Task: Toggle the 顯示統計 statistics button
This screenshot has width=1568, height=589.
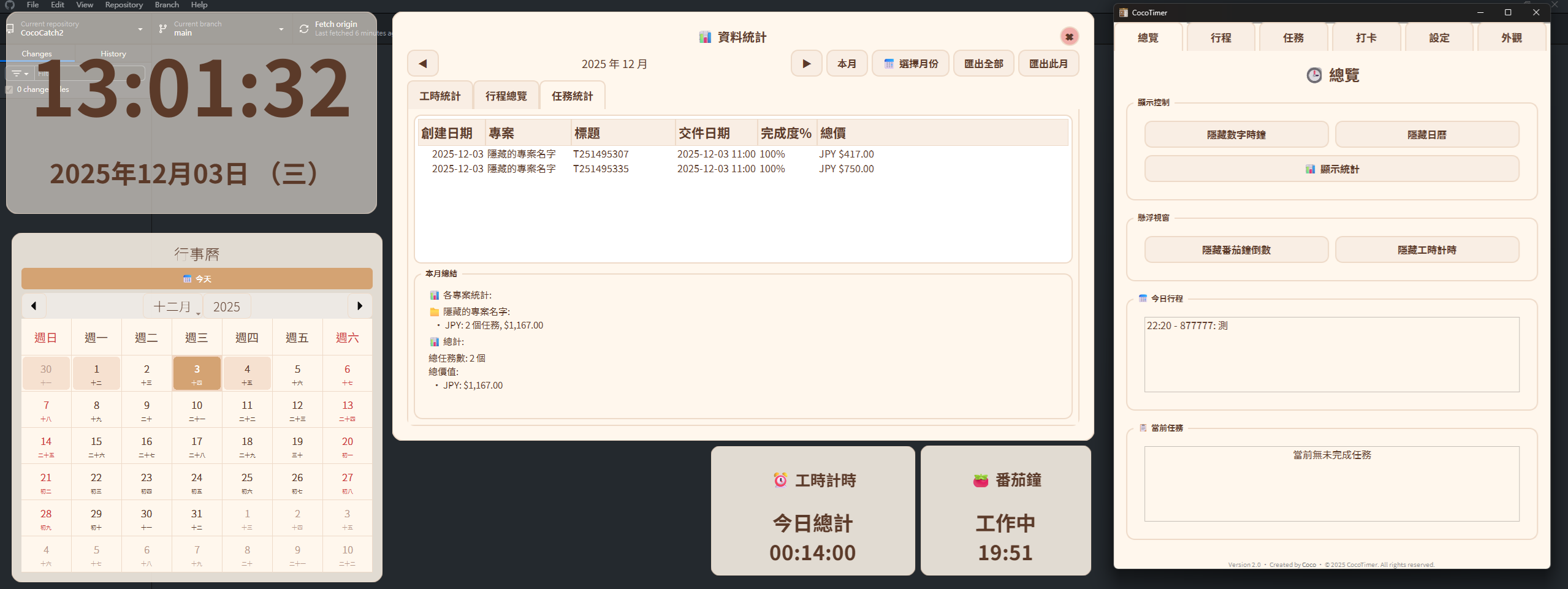Action: point(1332,169)
